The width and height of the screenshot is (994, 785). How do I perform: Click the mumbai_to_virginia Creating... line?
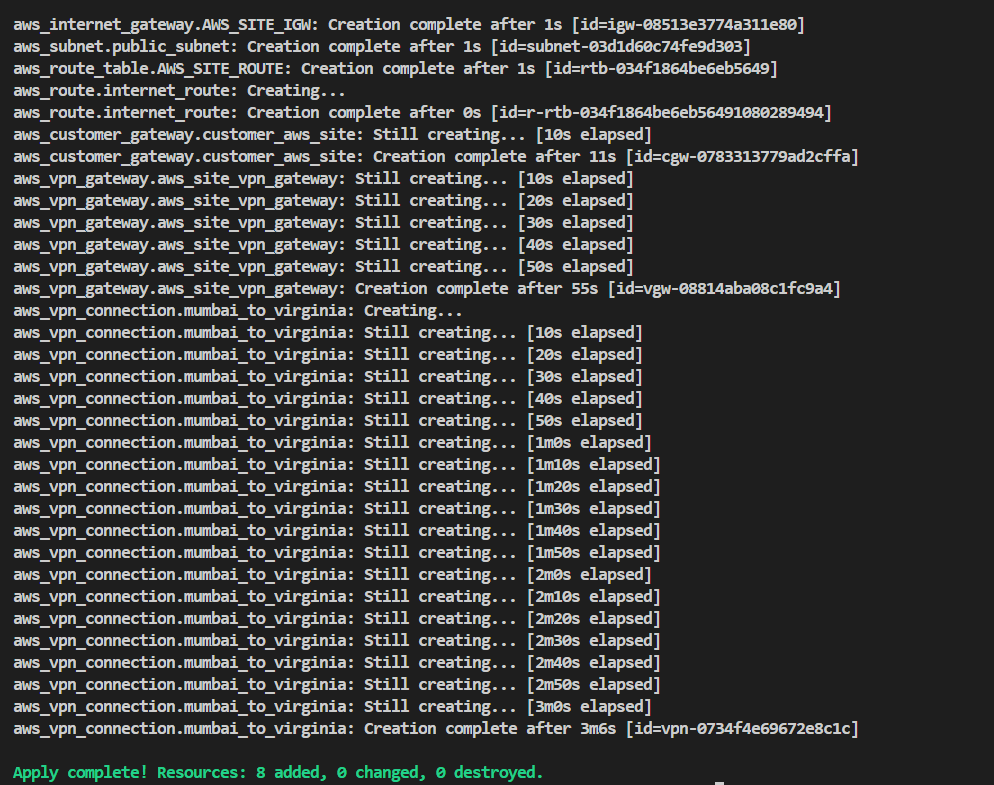(x=238, y=311)
